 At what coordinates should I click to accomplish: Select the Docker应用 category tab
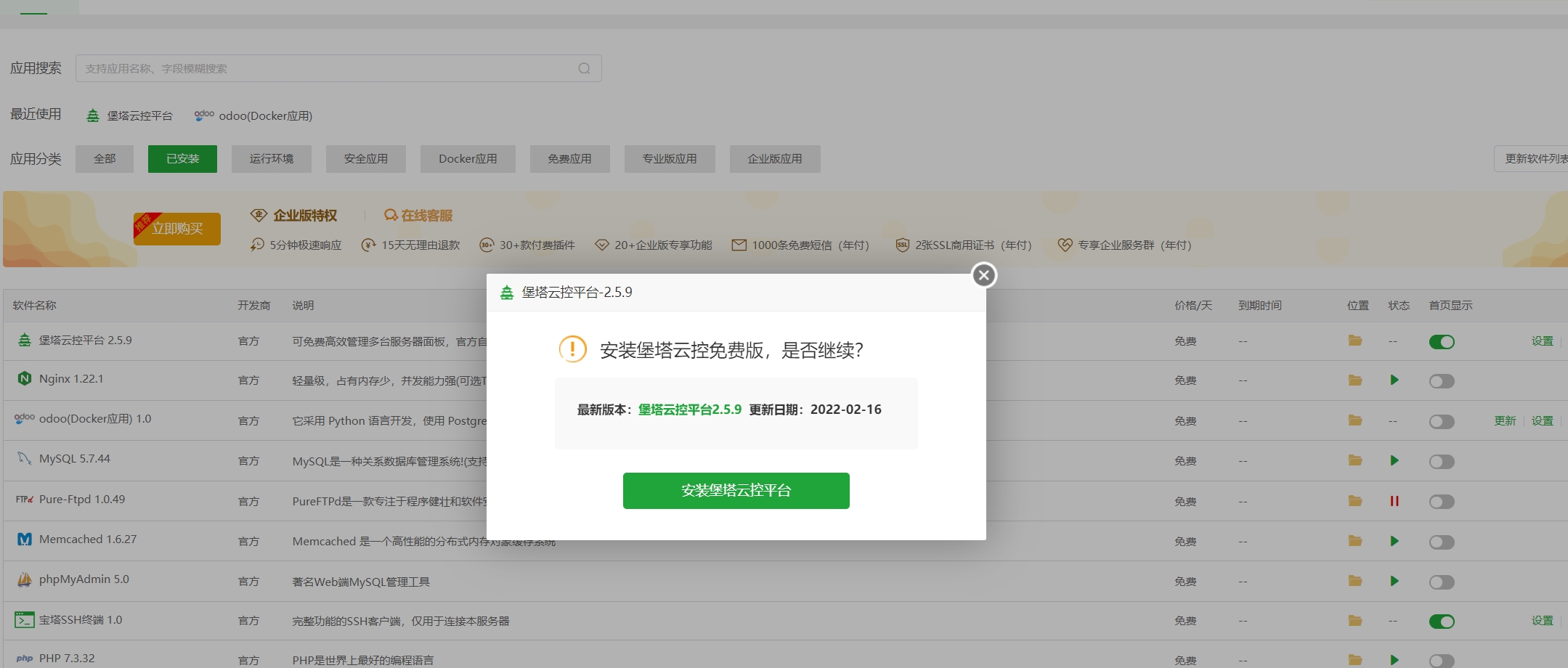(468, 159)
